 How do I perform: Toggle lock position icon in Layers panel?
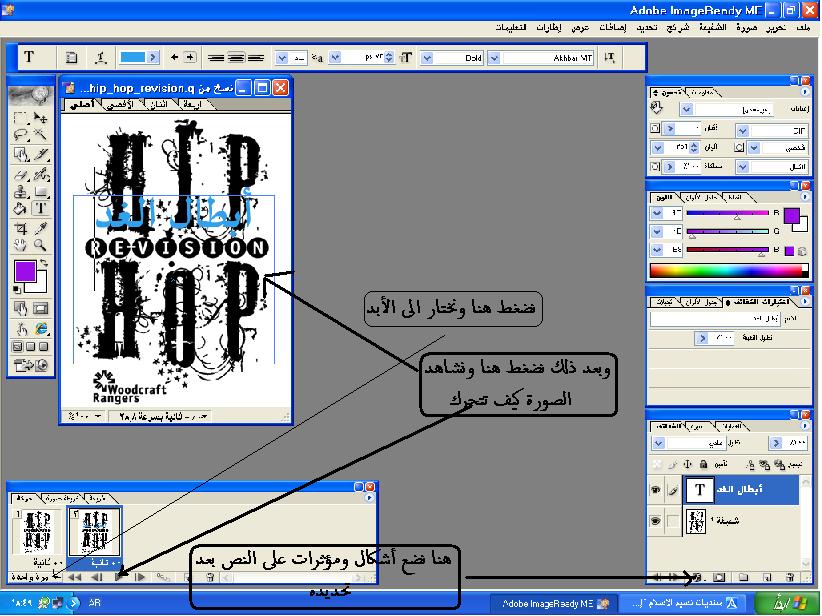688,464
